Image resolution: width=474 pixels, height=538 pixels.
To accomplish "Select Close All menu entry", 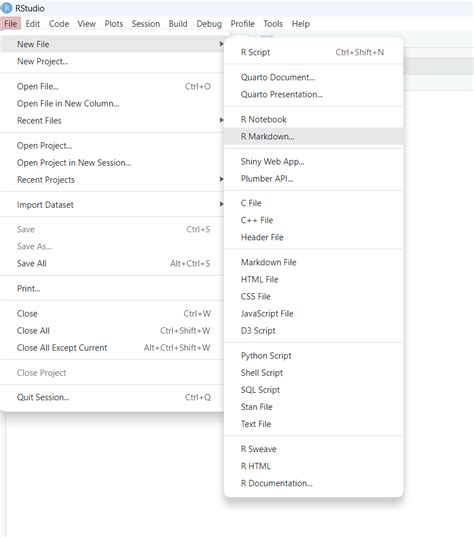I will pyautogui.click(x=113, y=331).
